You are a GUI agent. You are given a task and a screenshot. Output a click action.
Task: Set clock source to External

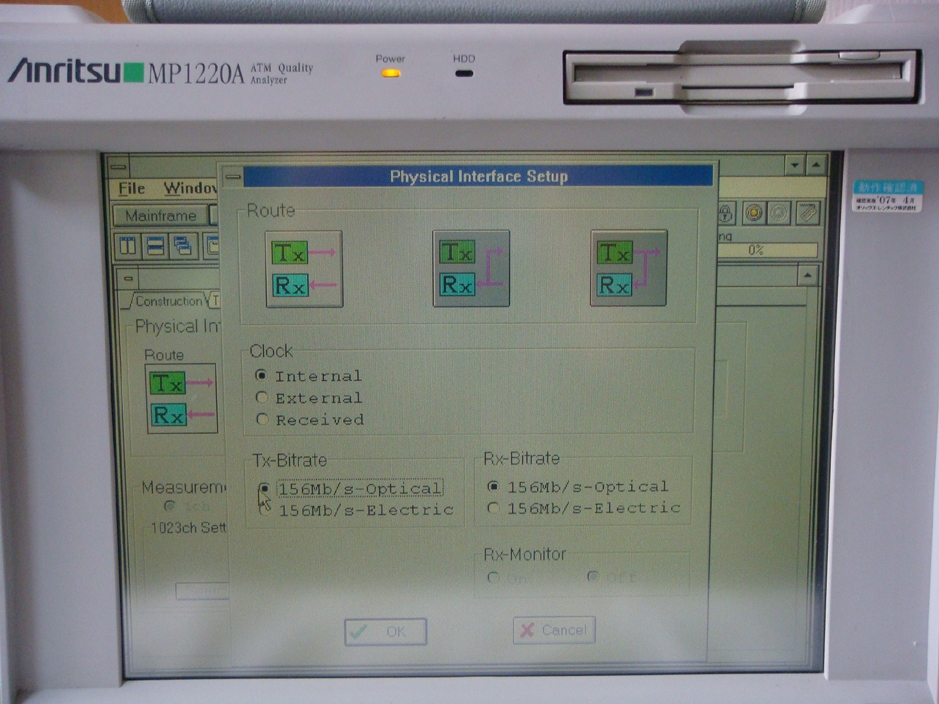click(262, 398)
